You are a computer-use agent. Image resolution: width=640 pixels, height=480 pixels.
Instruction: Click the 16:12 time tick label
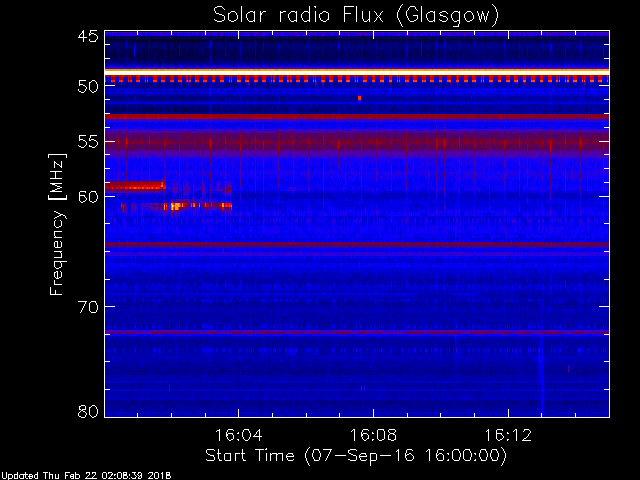(x=508, y=435)
